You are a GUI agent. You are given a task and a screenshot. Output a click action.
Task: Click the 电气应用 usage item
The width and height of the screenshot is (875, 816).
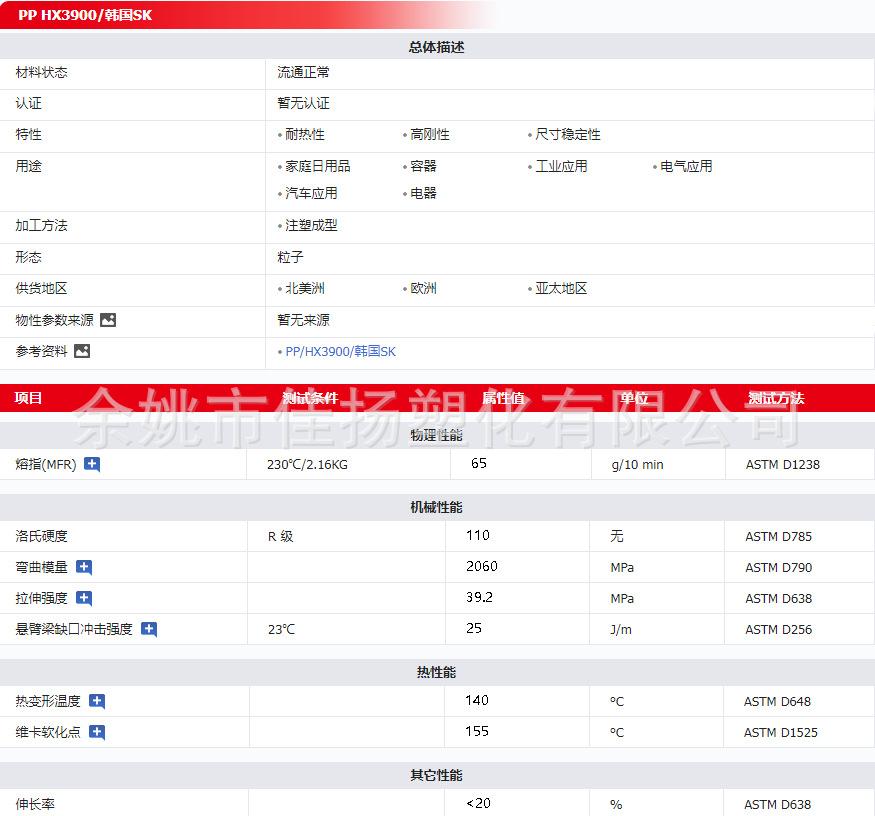pyautogui.click(x=686, y=166)
